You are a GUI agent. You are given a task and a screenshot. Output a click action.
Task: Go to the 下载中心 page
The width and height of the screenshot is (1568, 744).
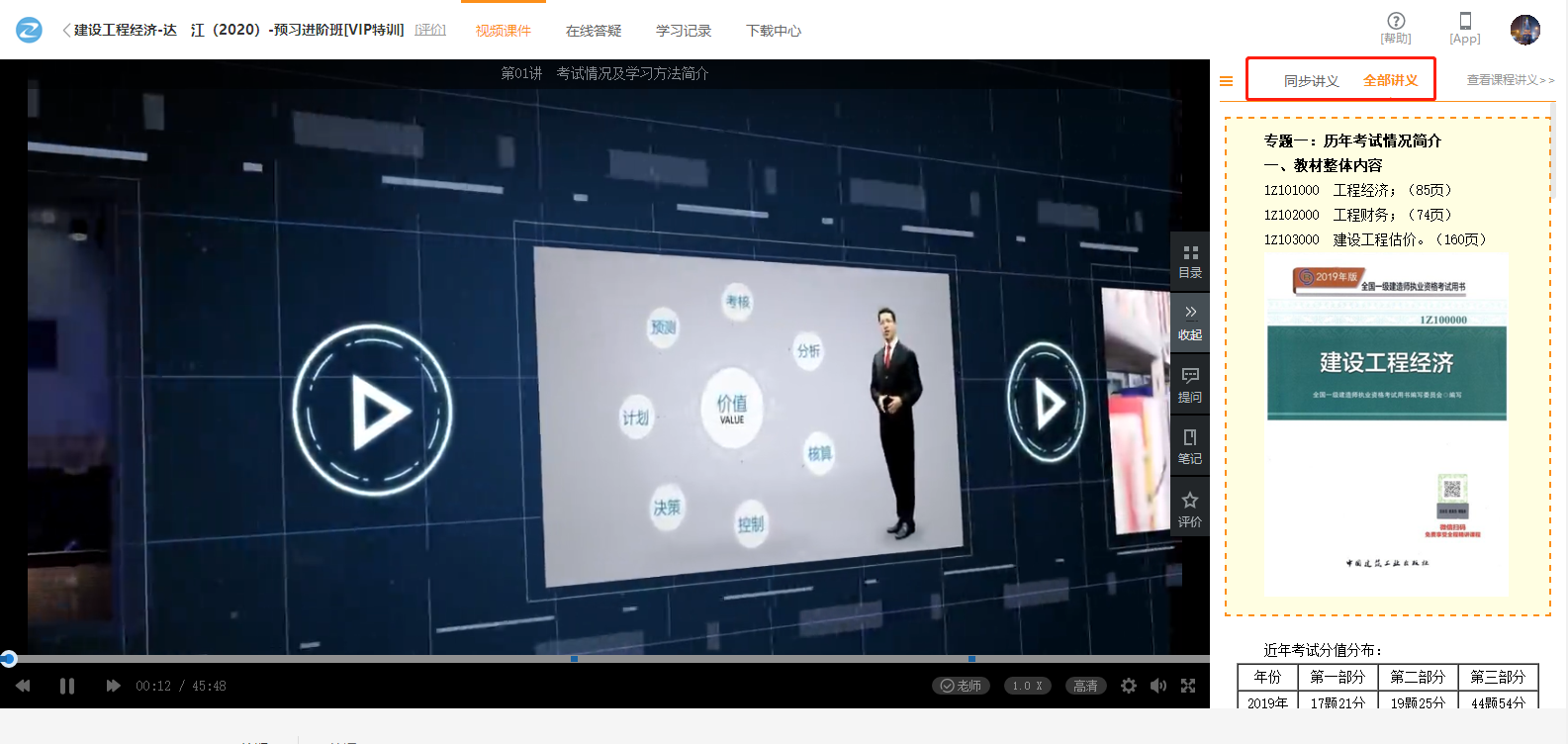coord(774,31)
